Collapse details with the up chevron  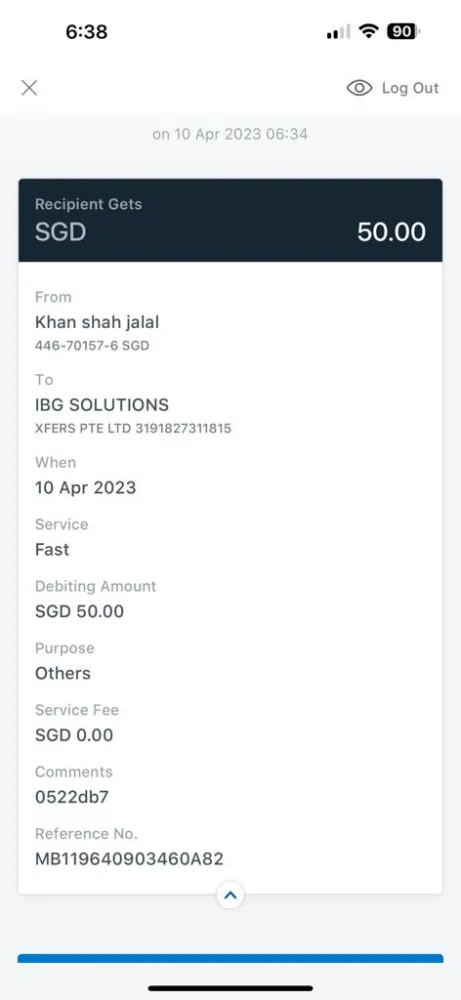click(x=230, y=895)
